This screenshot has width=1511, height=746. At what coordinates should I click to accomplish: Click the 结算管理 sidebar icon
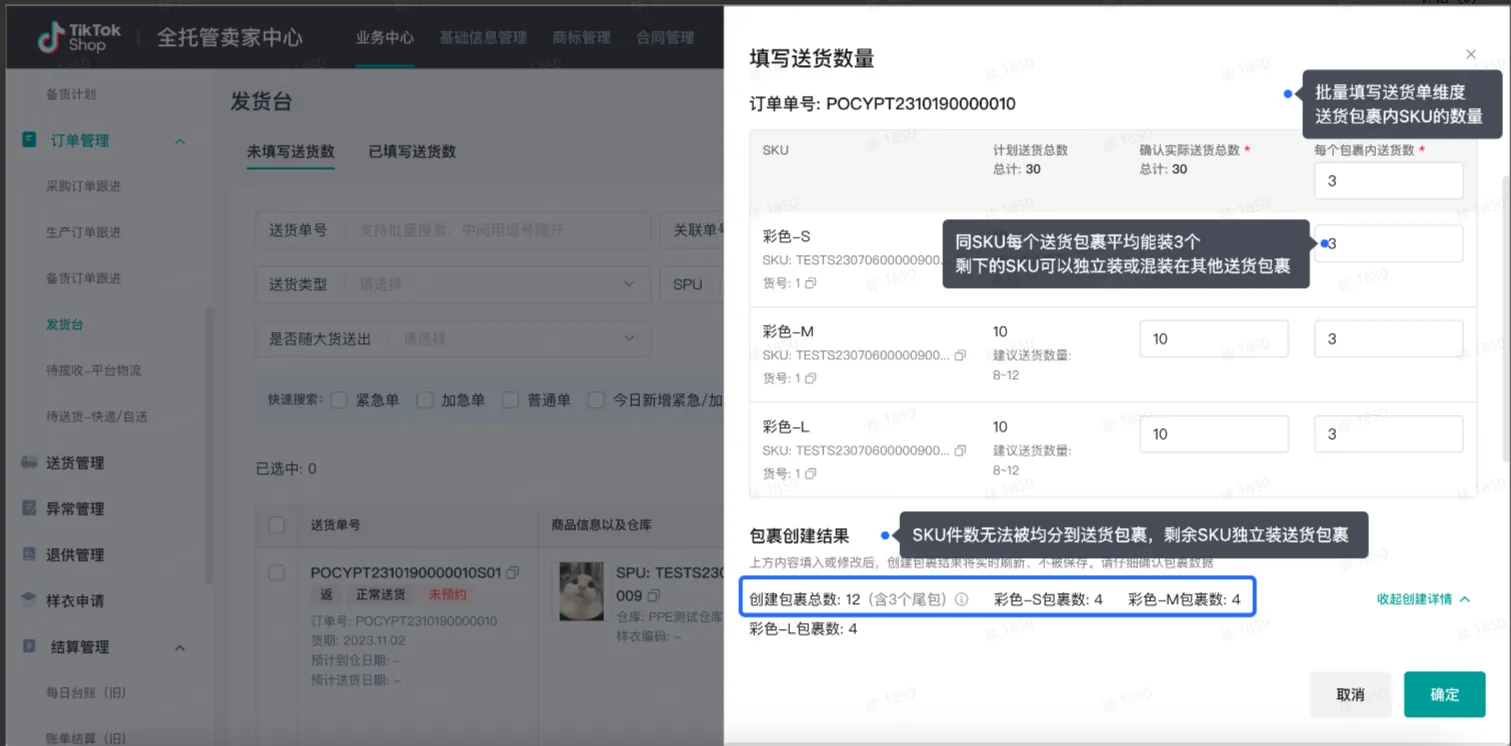[x=29, y=646]
